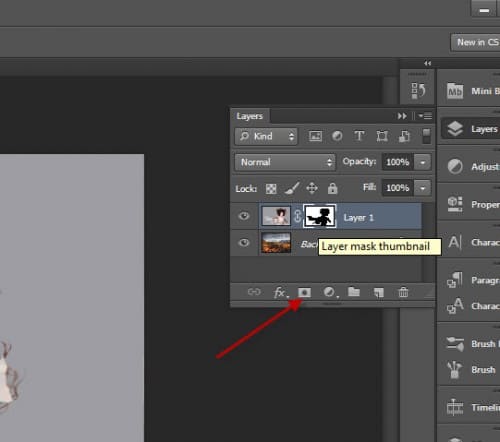Screen dimensions: 500x442
Task: Click the shape layer filter icon
Action: 382,136
